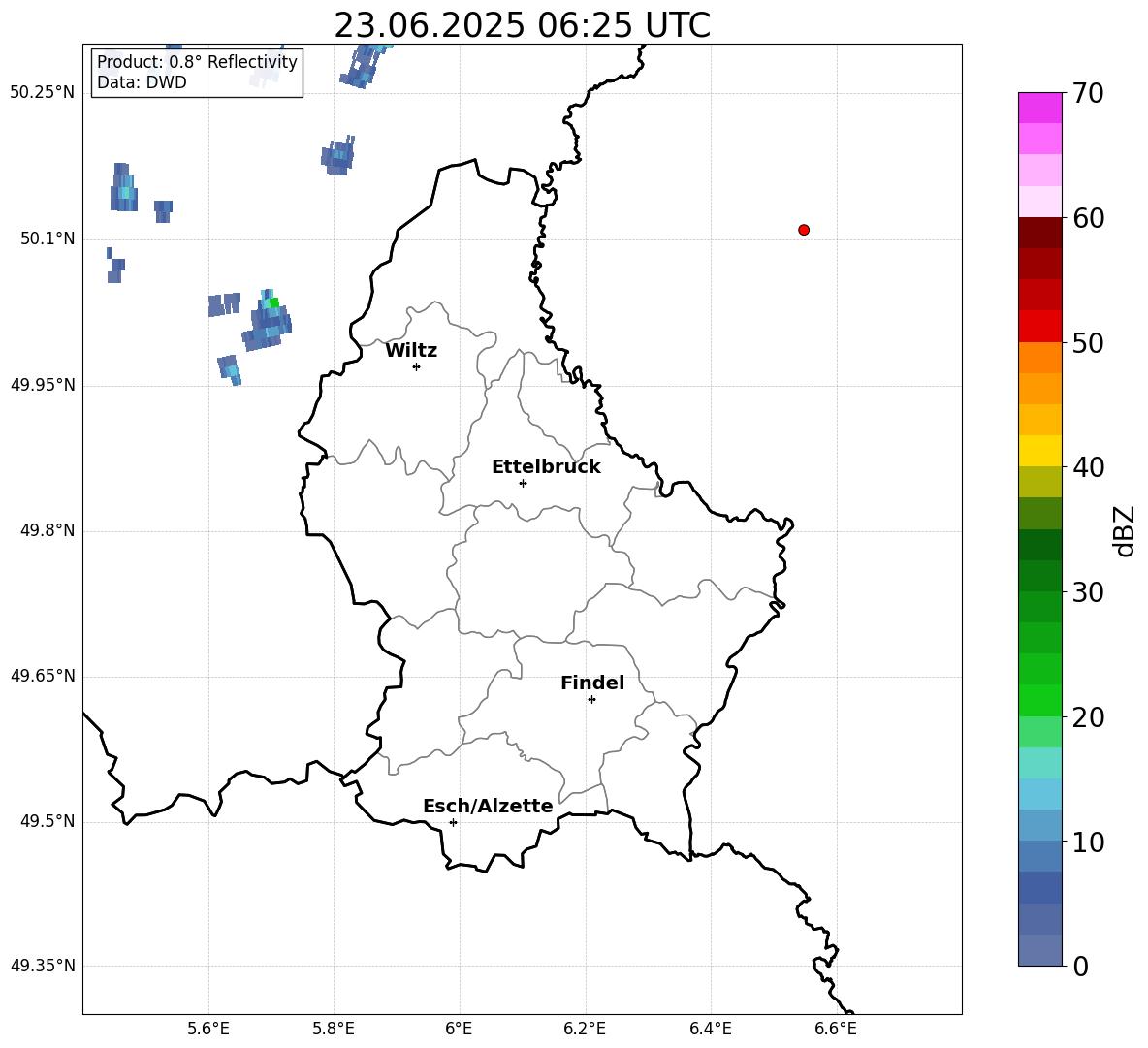The height and width of the screenshot is (1048, 1148).
Task: Click the Findel station label
Action: [x=592, y=683]
